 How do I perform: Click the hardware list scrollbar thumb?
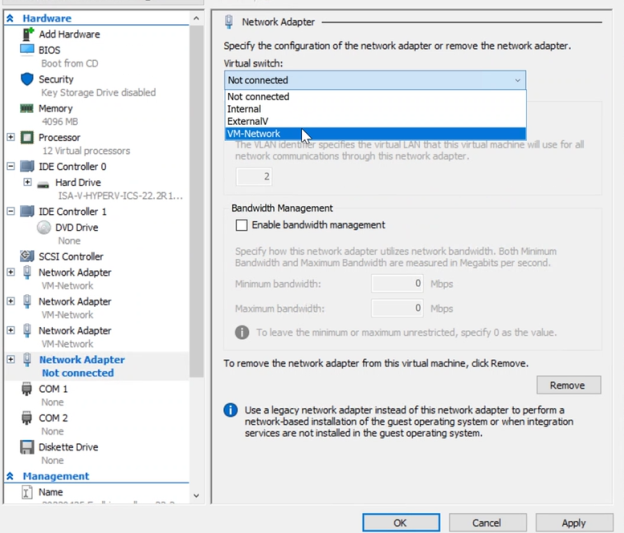click(196, 201)
